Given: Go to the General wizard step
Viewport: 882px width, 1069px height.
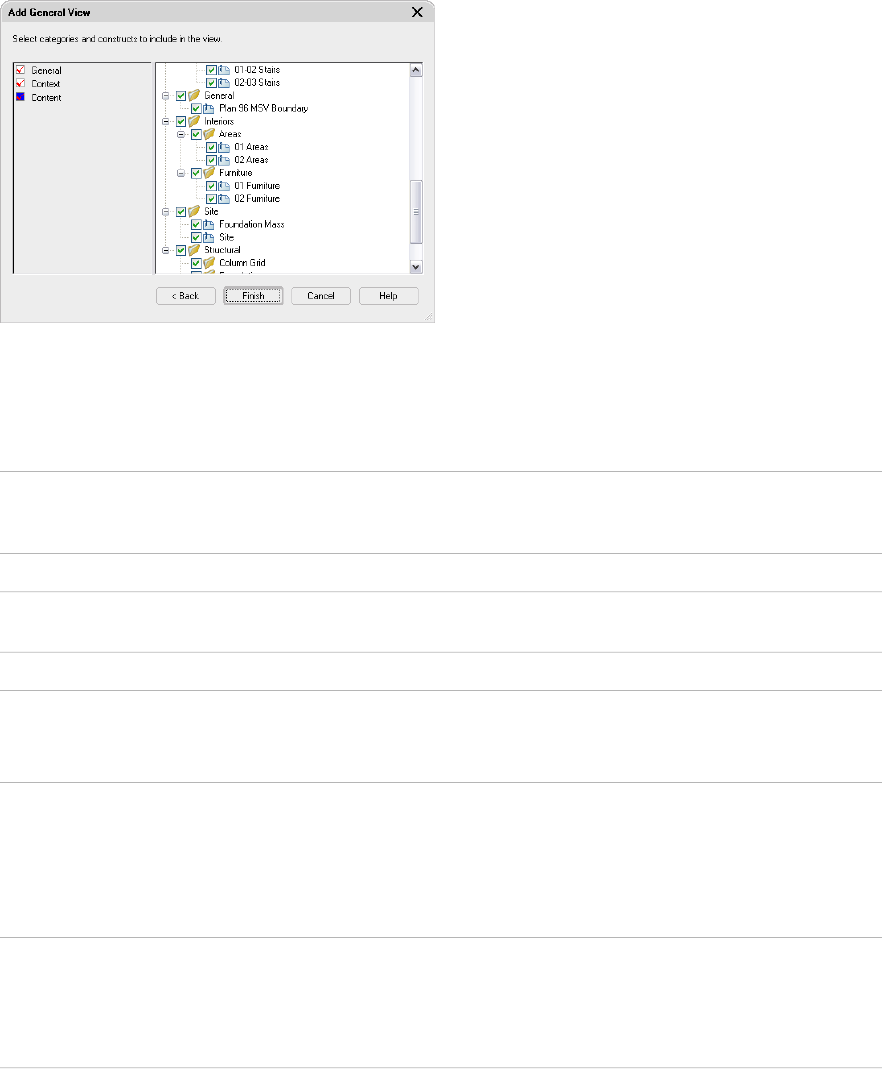Looking at the screenshot, I should pyautogui.click(x=46, y=70).
